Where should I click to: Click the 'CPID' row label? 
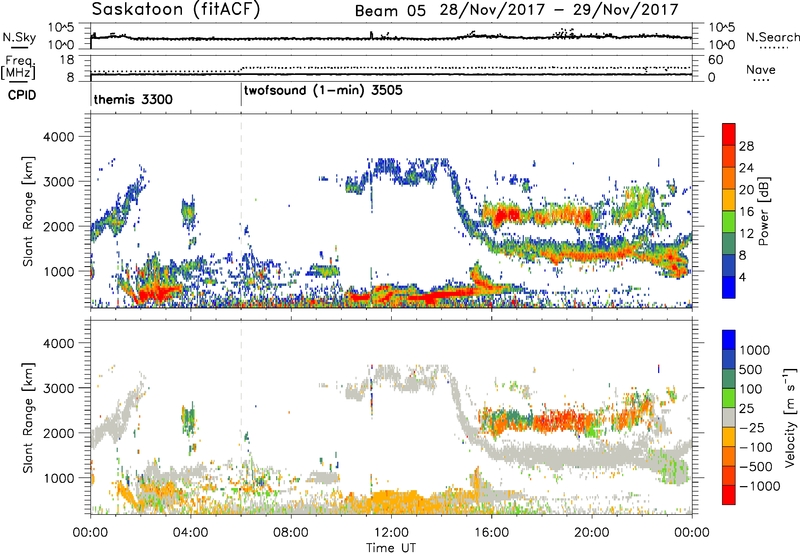click(22, 95)
